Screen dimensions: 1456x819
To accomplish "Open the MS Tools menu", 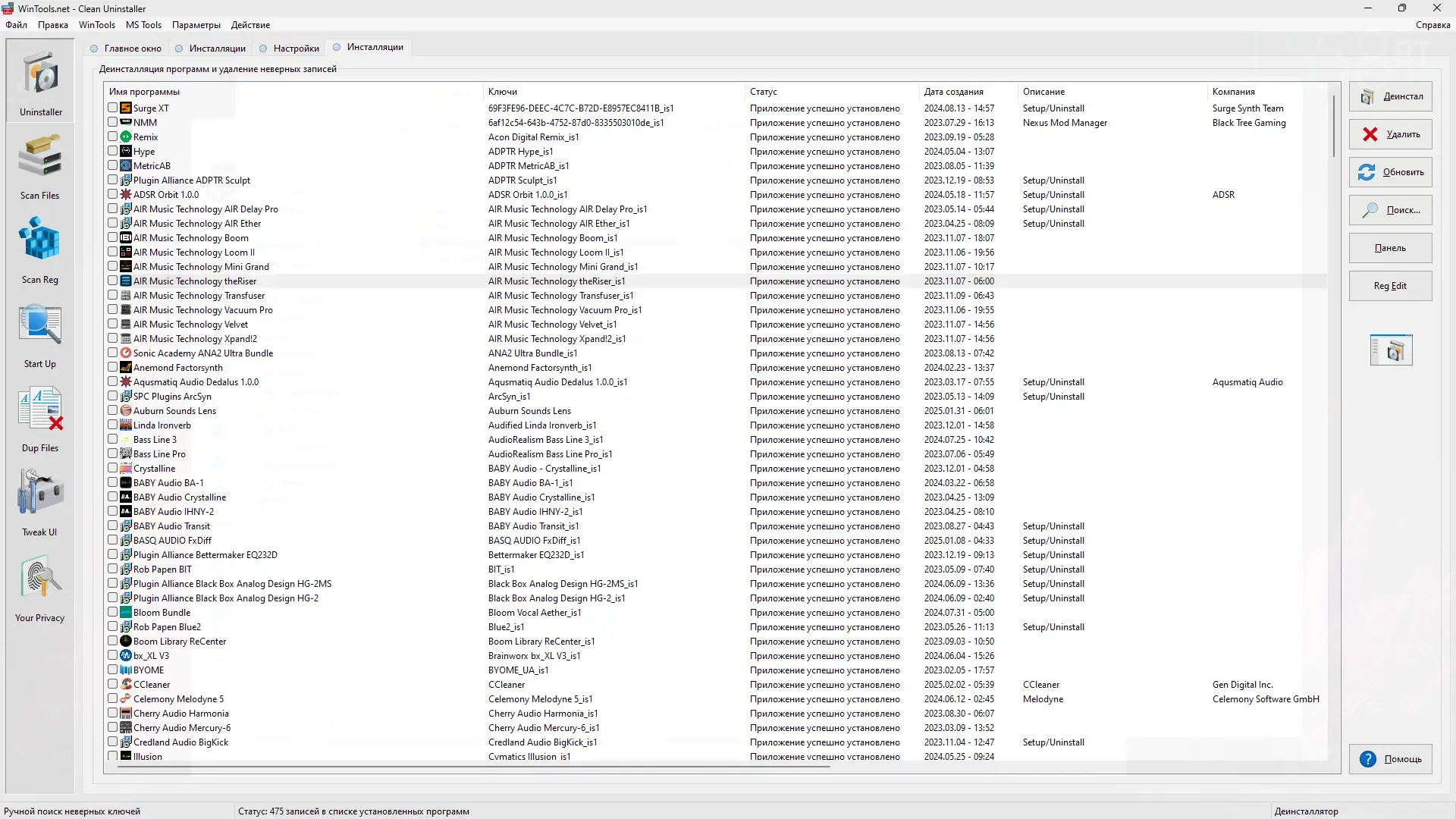I will 143,25.
